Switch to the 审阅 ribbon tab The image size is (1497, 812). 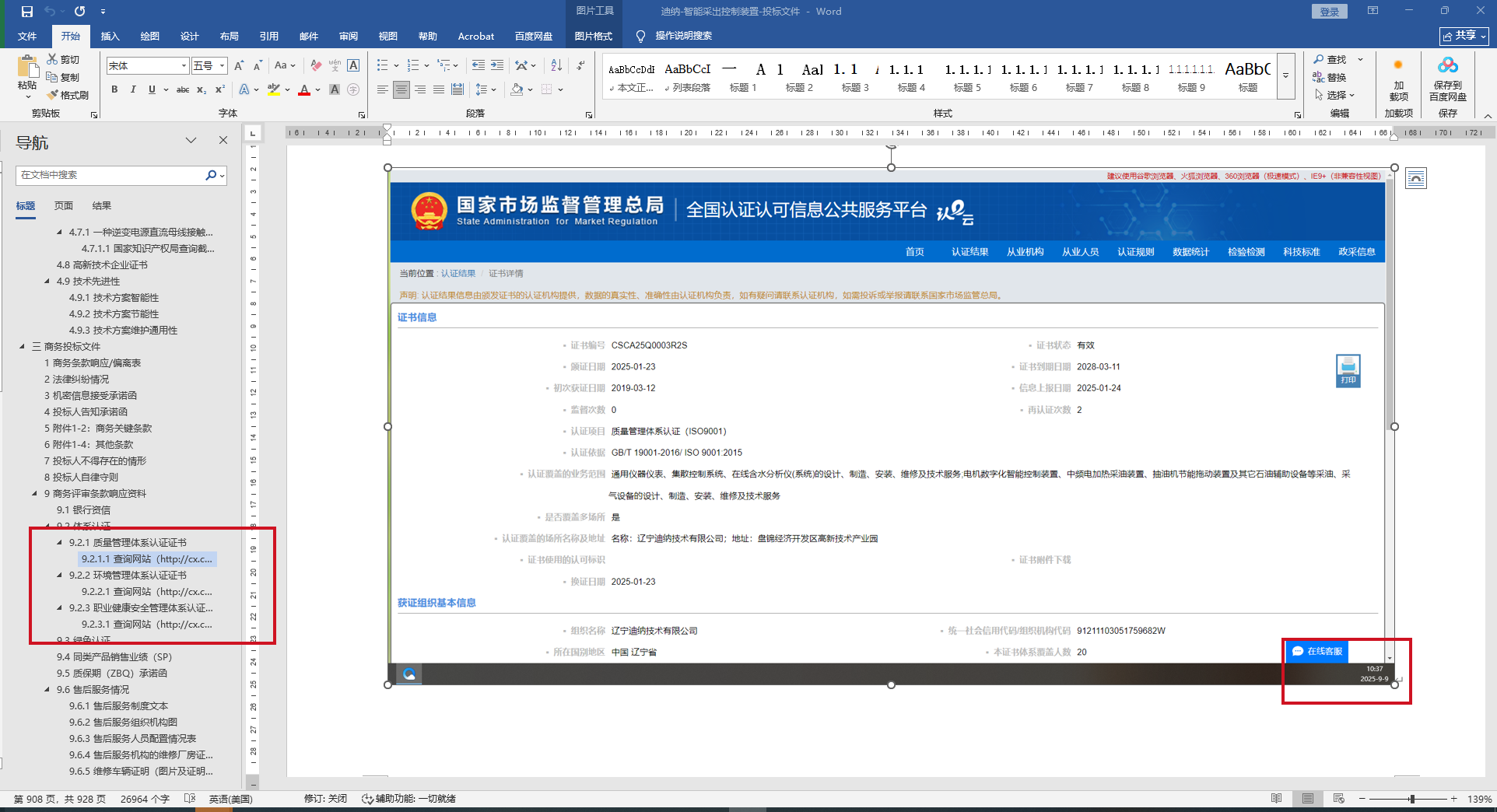coord(349,36)
